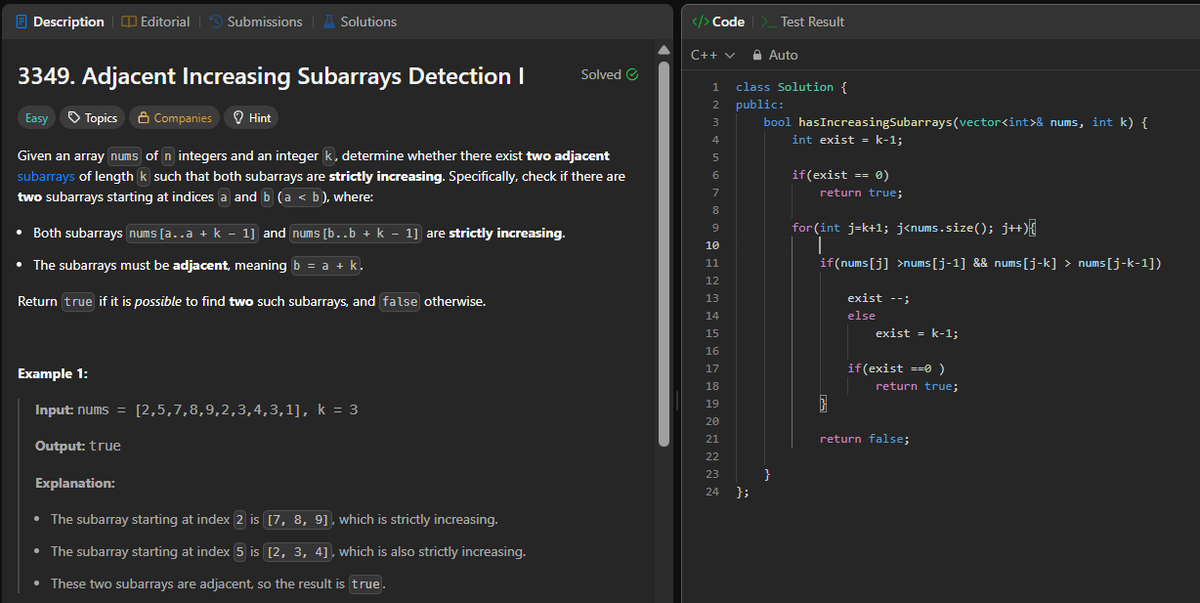Click line number 10 in the gutter
Screen dimensions: 1200x603
click(712, 245)
